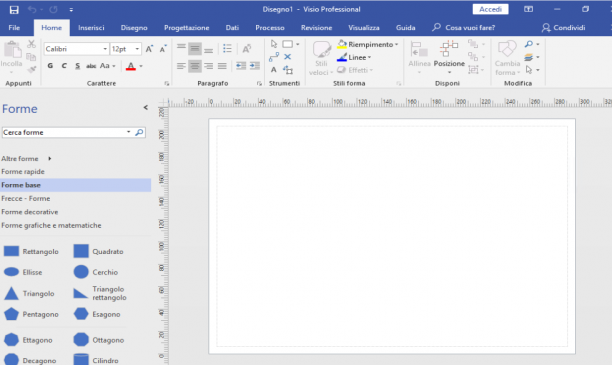Click the Format Painter brush icon
The width and height of the screenshot is (612, 365).
click(32, 70)
